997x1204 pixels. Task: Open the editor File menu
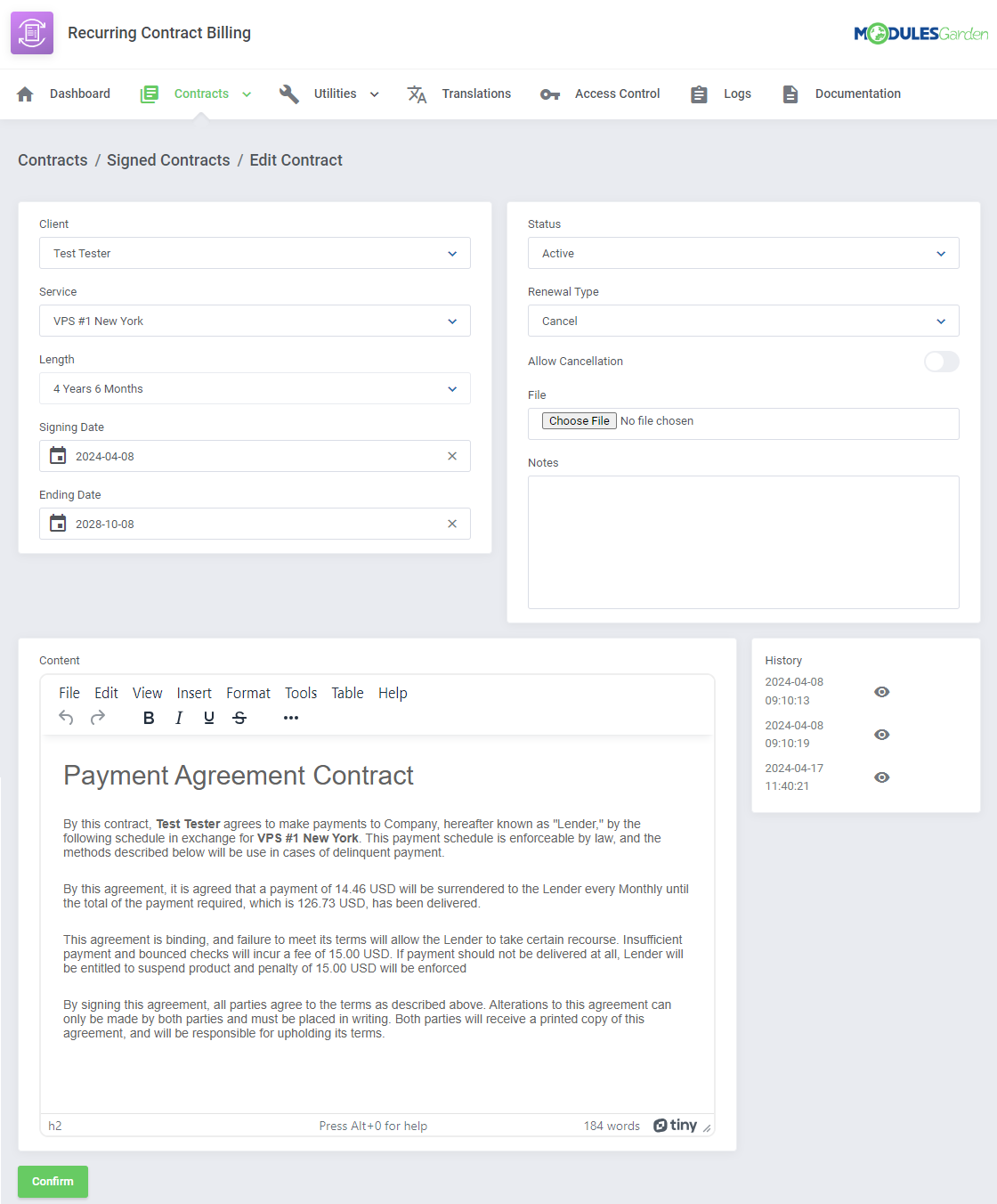point(69,693)
